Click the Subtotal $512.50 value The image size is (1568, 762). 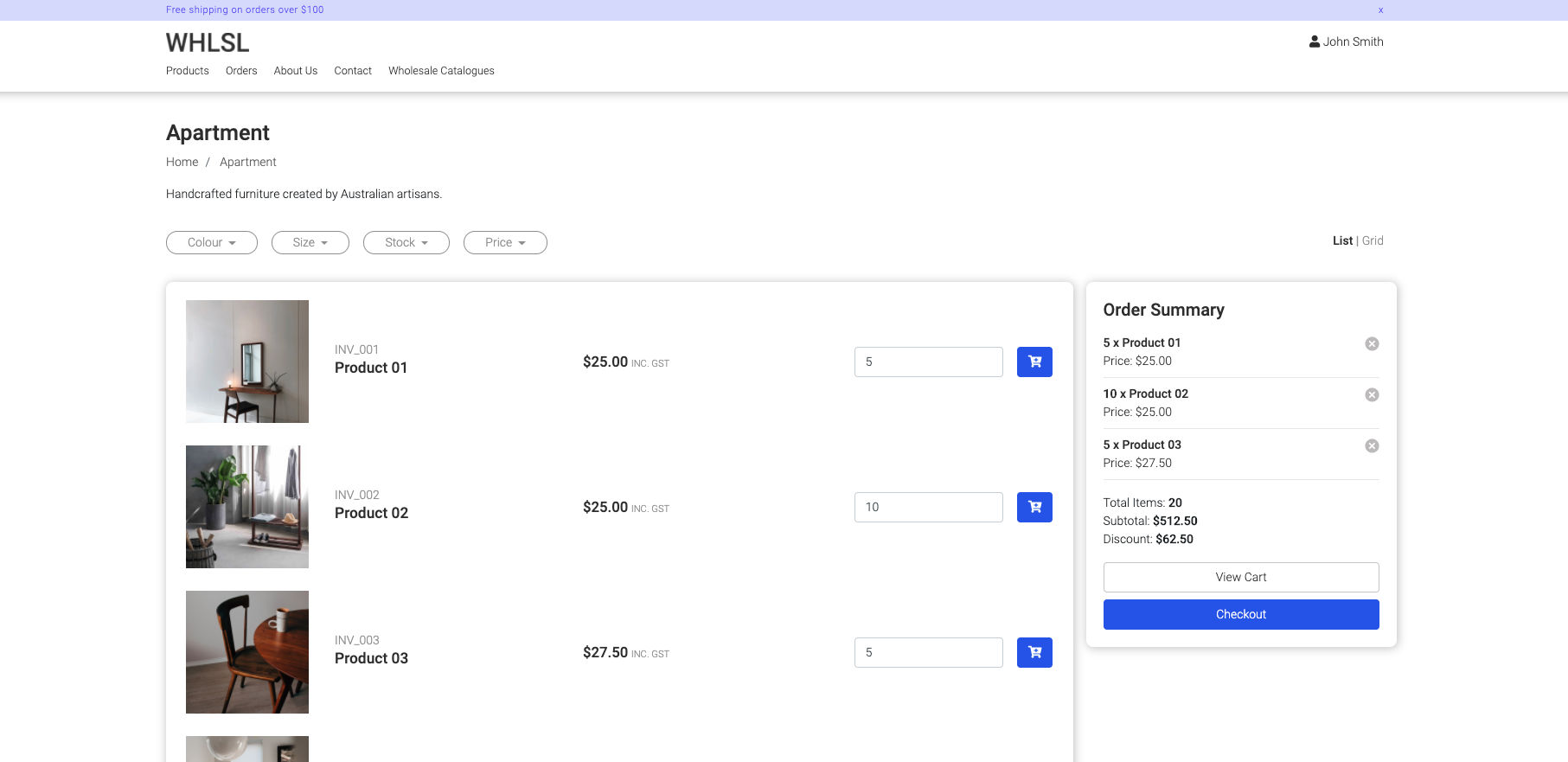[1174, 521]
